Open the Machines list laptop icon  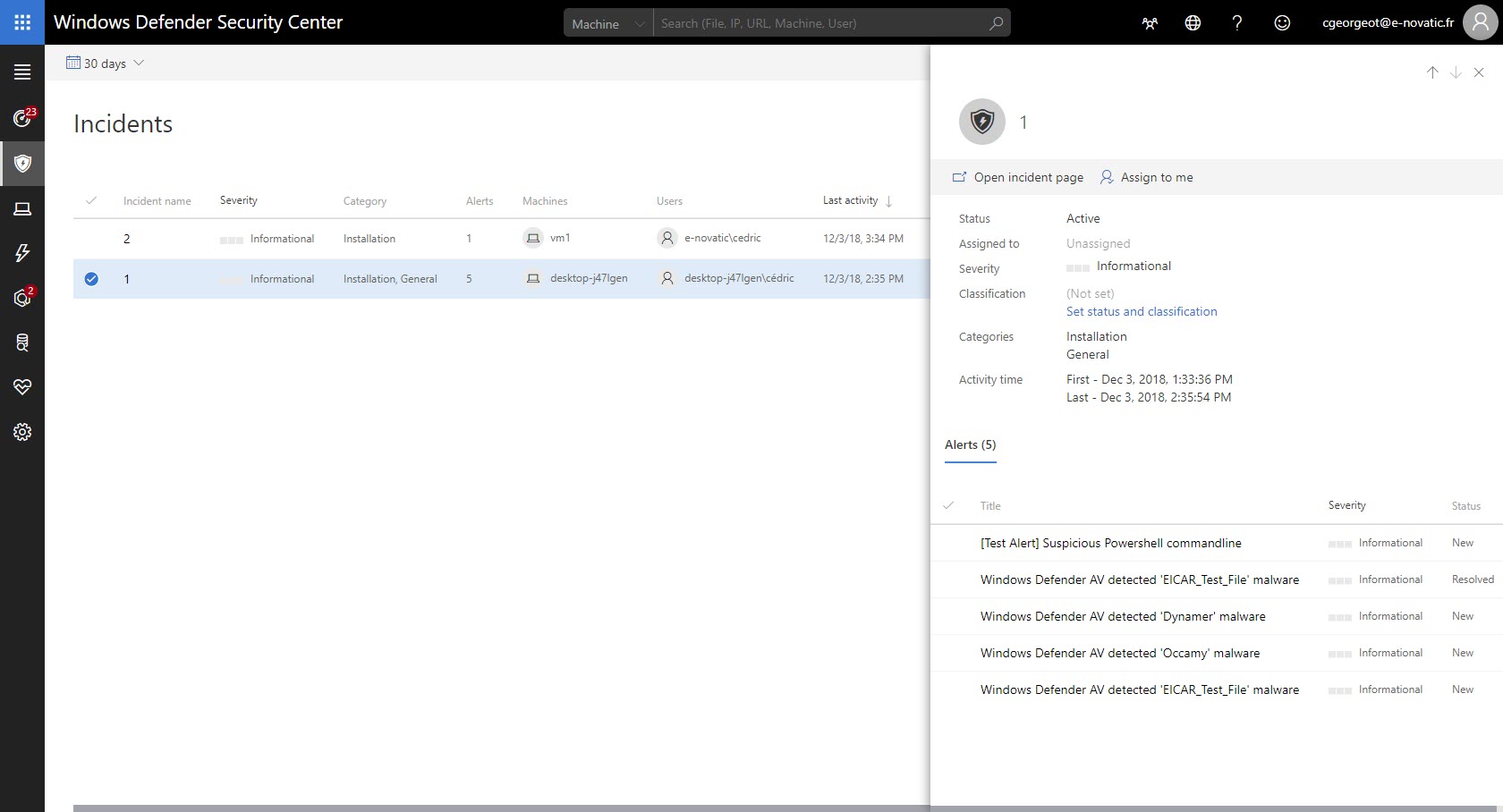[22, 208]
